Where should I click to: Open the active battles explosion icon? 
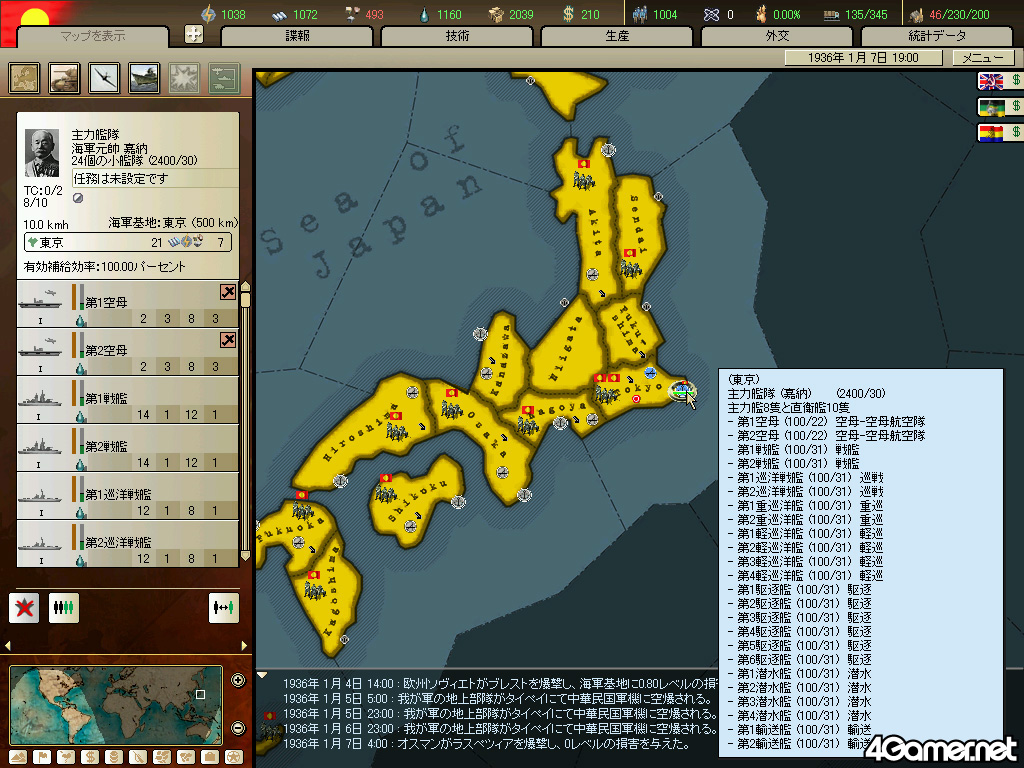click(184, 78)
